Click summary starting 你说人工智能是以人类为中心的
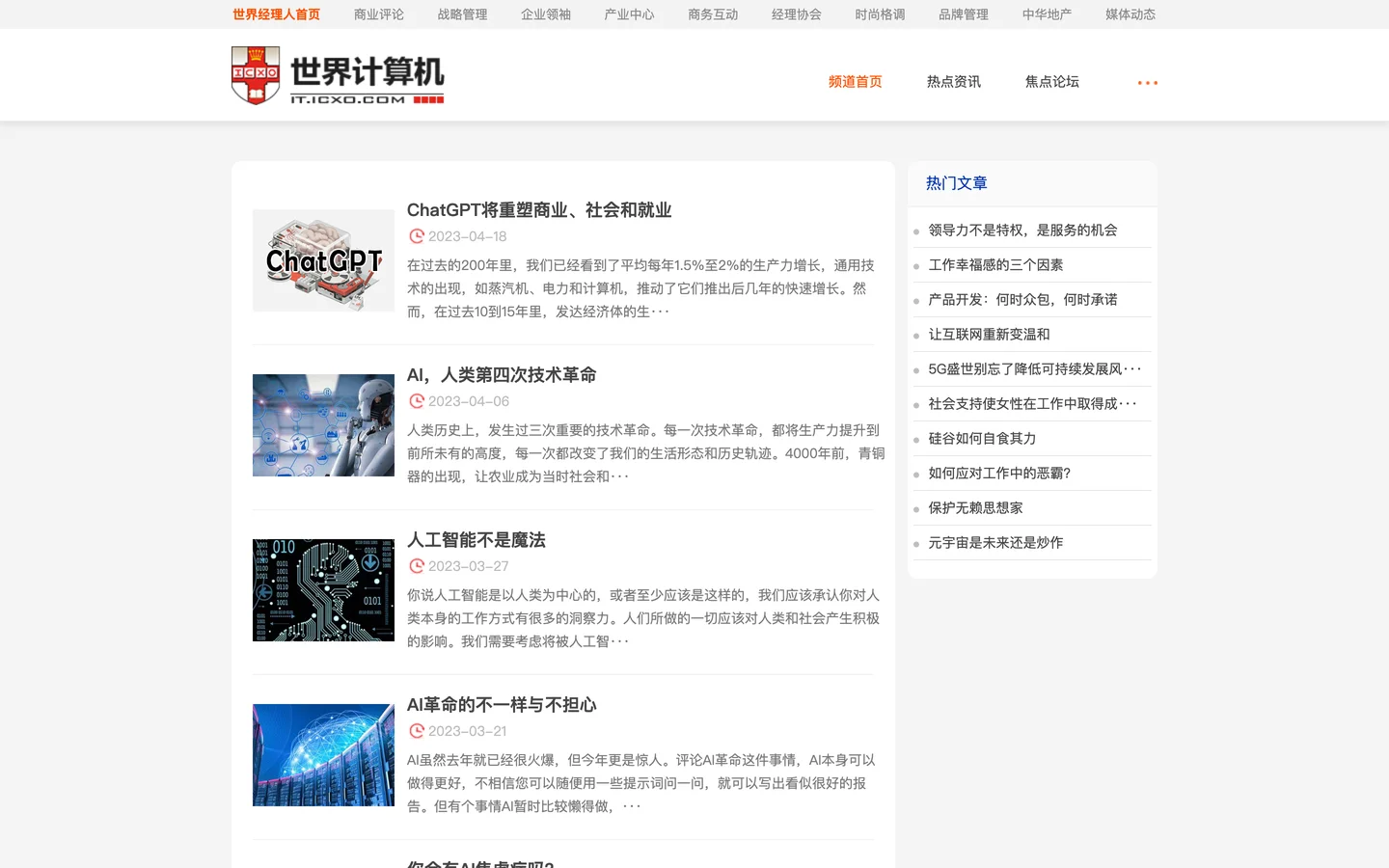This screenshot has width=1389, height=868. (643, 618)
